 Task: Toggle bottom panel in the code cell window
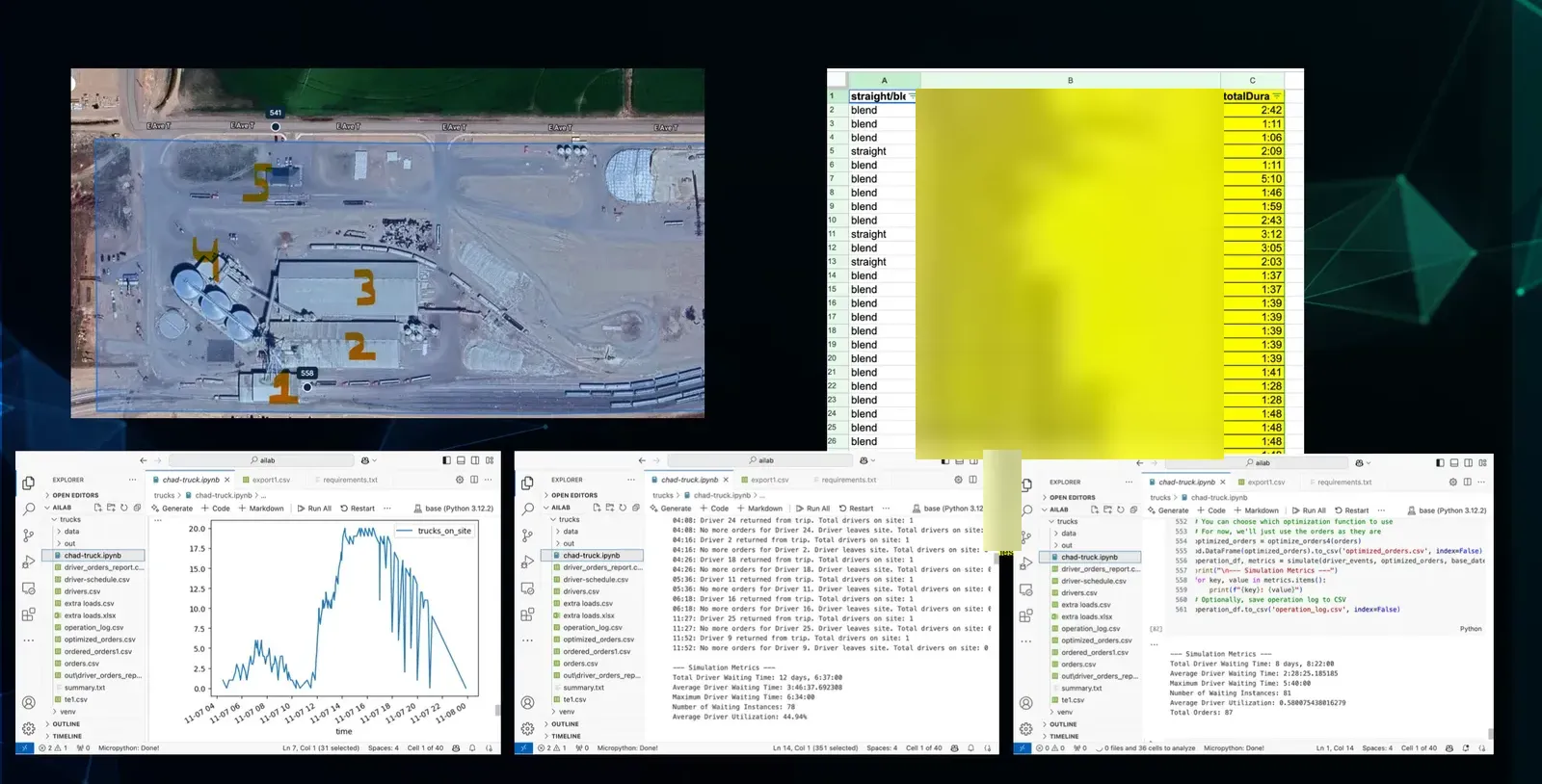point(1454,462)
